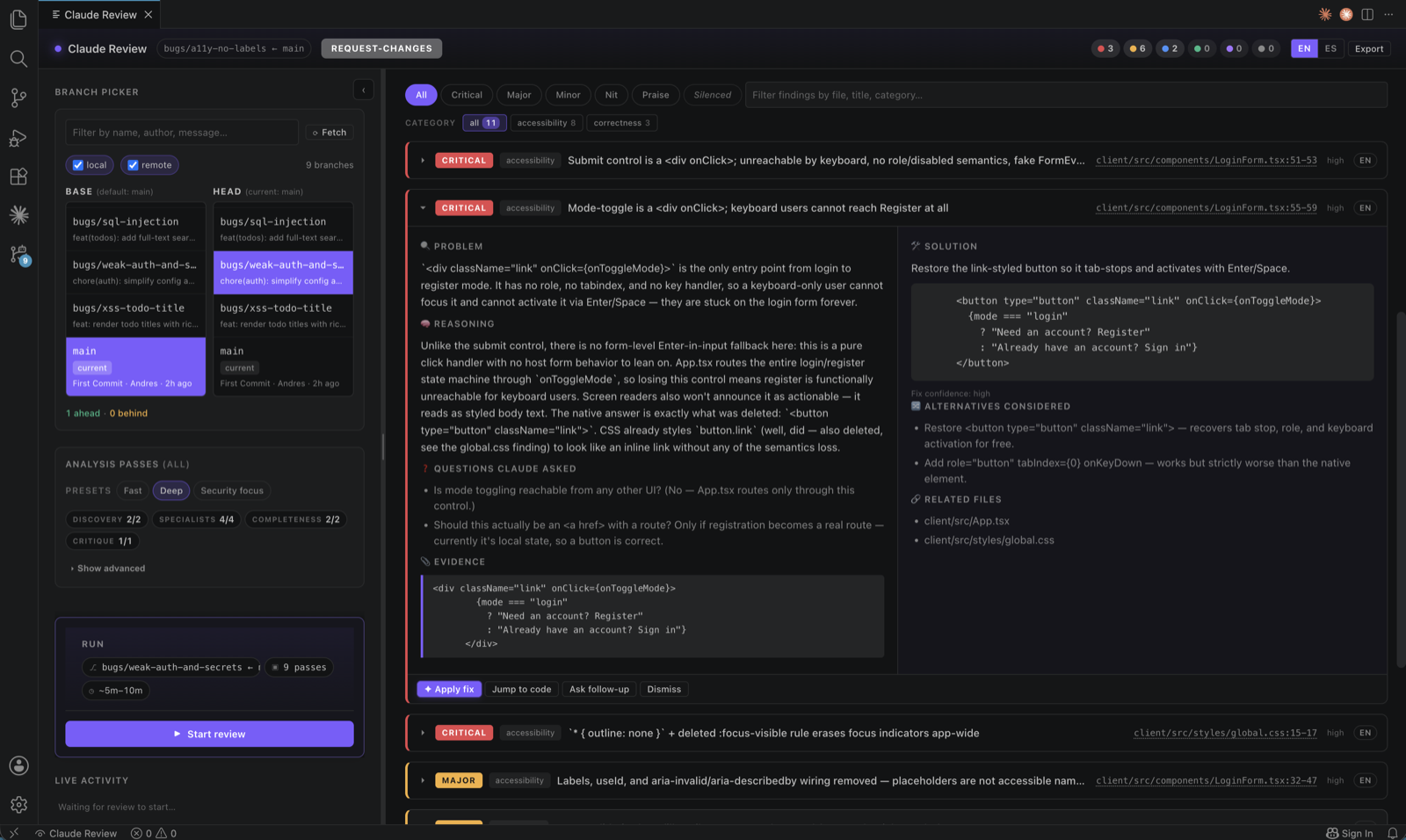Fetch branches in Branch Picker
The image size is (1406, 840).
click(330, 133)
